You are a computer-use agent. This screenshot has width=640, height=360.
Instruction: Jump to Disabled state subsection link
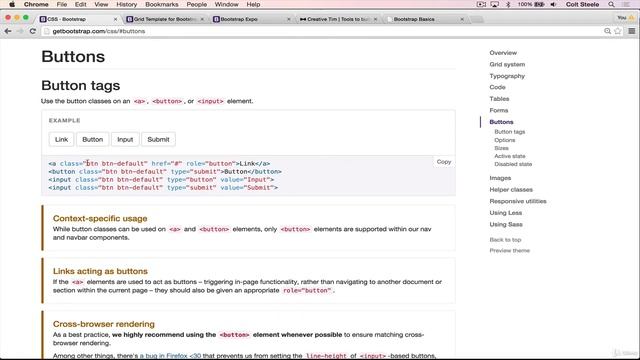[513, 164]
